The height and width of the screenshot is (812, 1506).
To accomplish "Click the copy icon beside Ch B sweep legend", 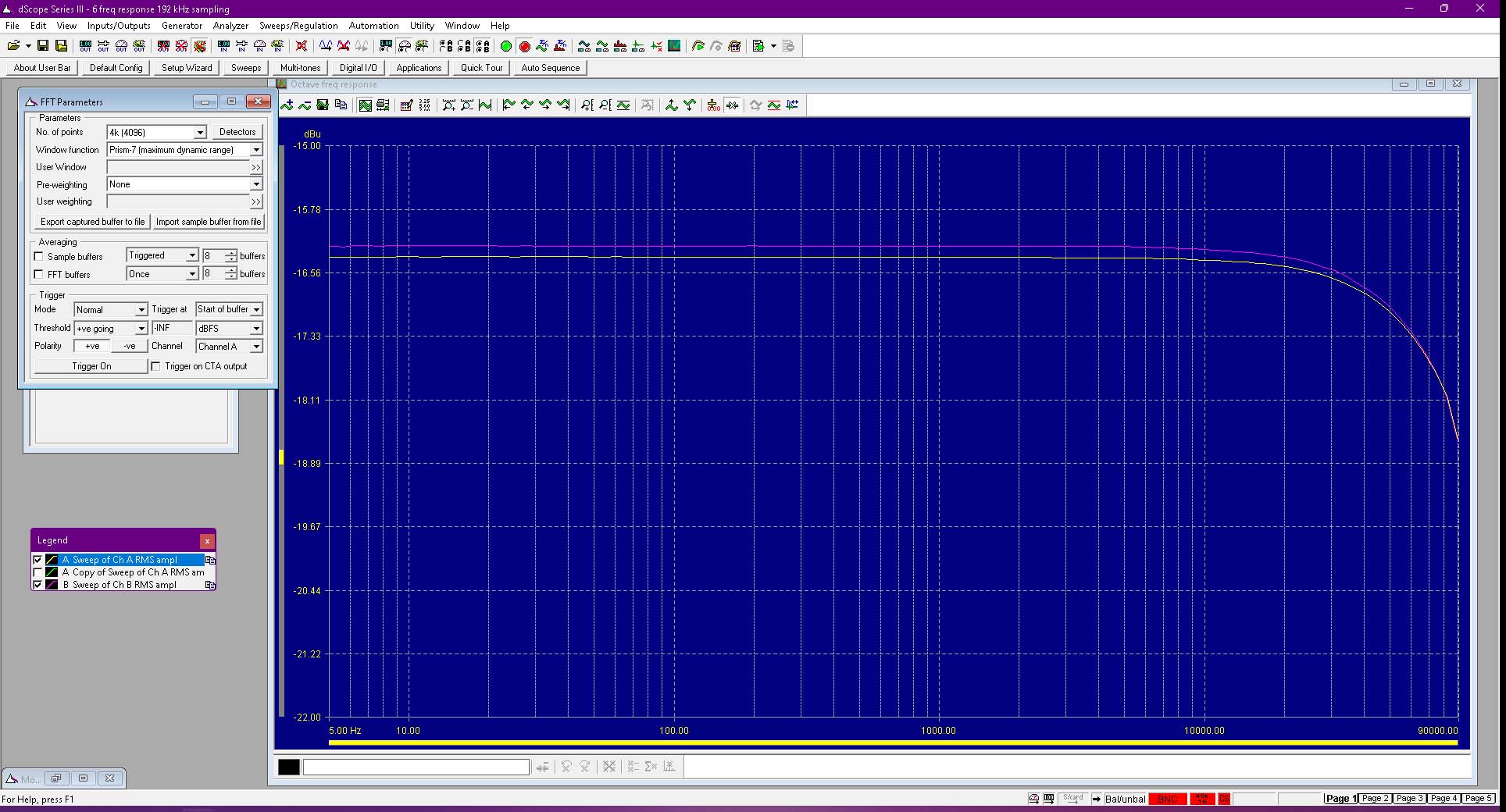I will [x=209, y=585].
